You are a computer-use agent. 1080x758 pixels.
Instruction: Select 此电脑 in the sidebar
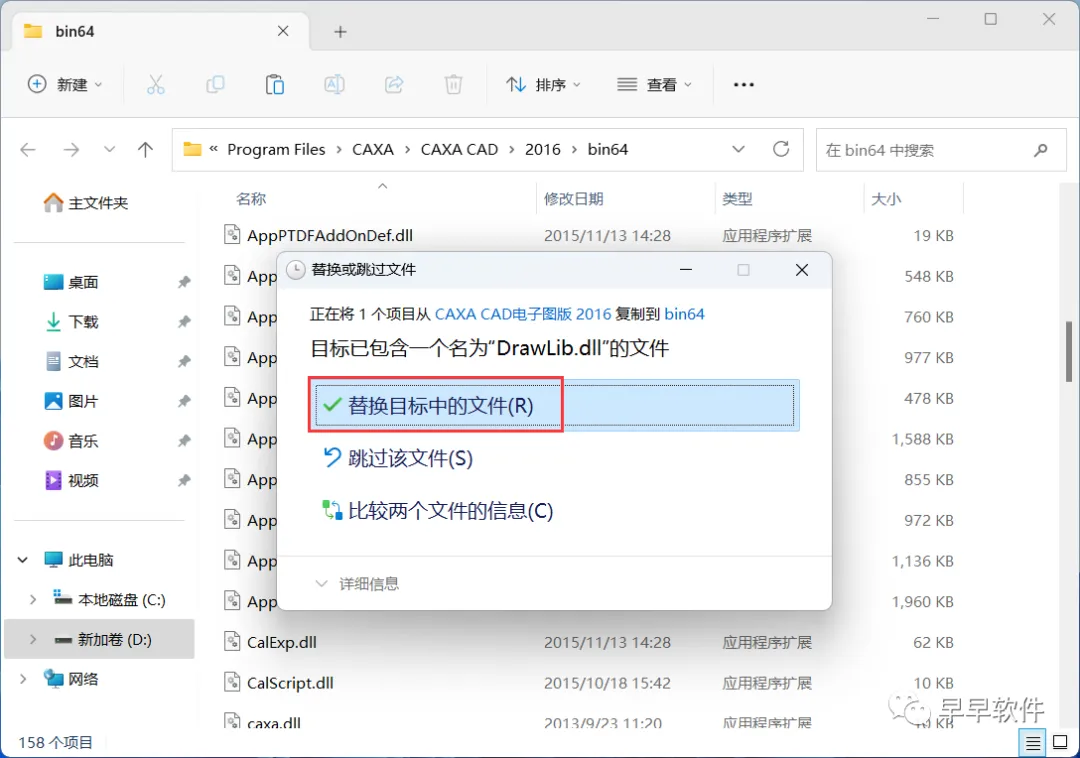pos(79,560)
